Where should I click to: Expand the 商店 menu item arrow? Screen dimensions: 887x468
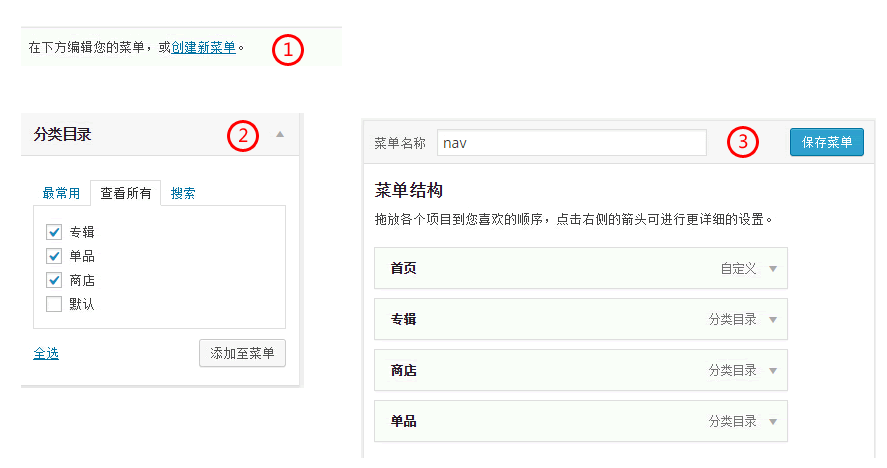772,371
